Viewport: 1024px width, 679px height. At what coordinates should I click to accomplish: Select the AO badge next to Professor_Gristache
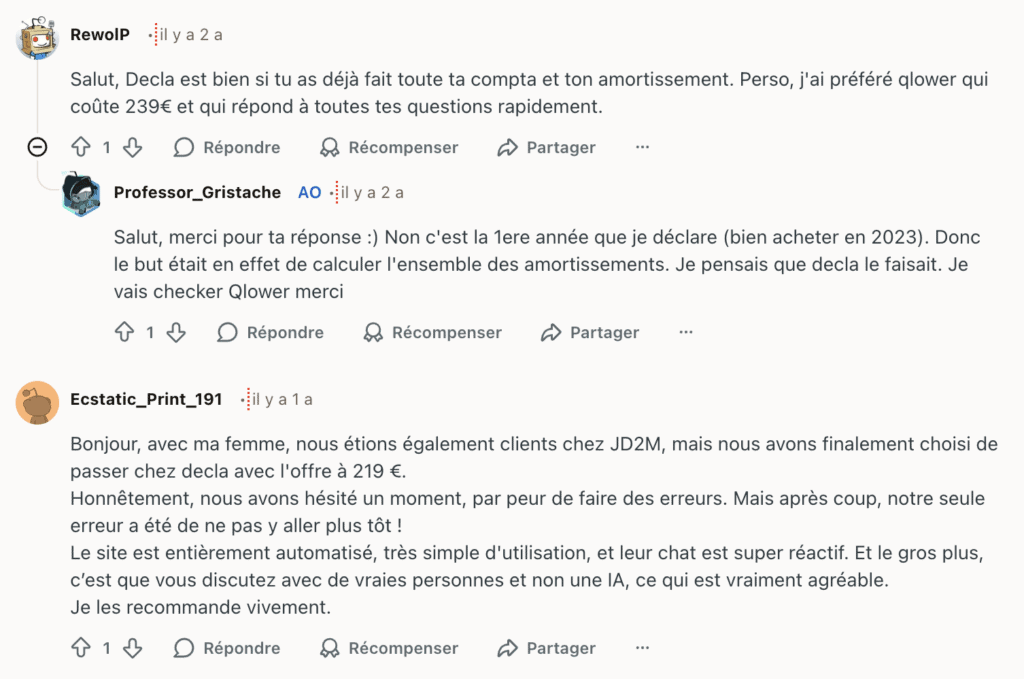point(310,192)
